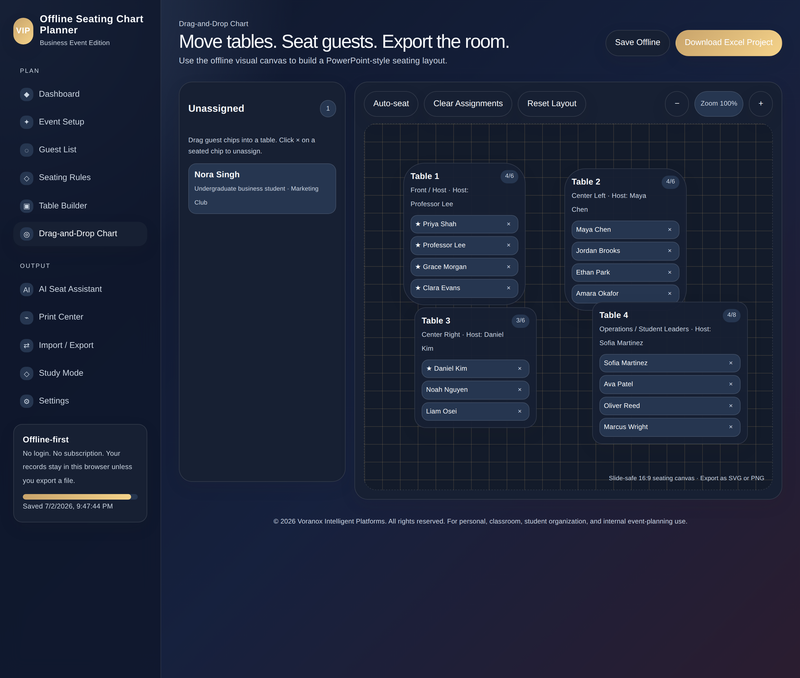Unassign Sofia Martinez from Table 4
800x678 pixels.
(x=731, y=363)
